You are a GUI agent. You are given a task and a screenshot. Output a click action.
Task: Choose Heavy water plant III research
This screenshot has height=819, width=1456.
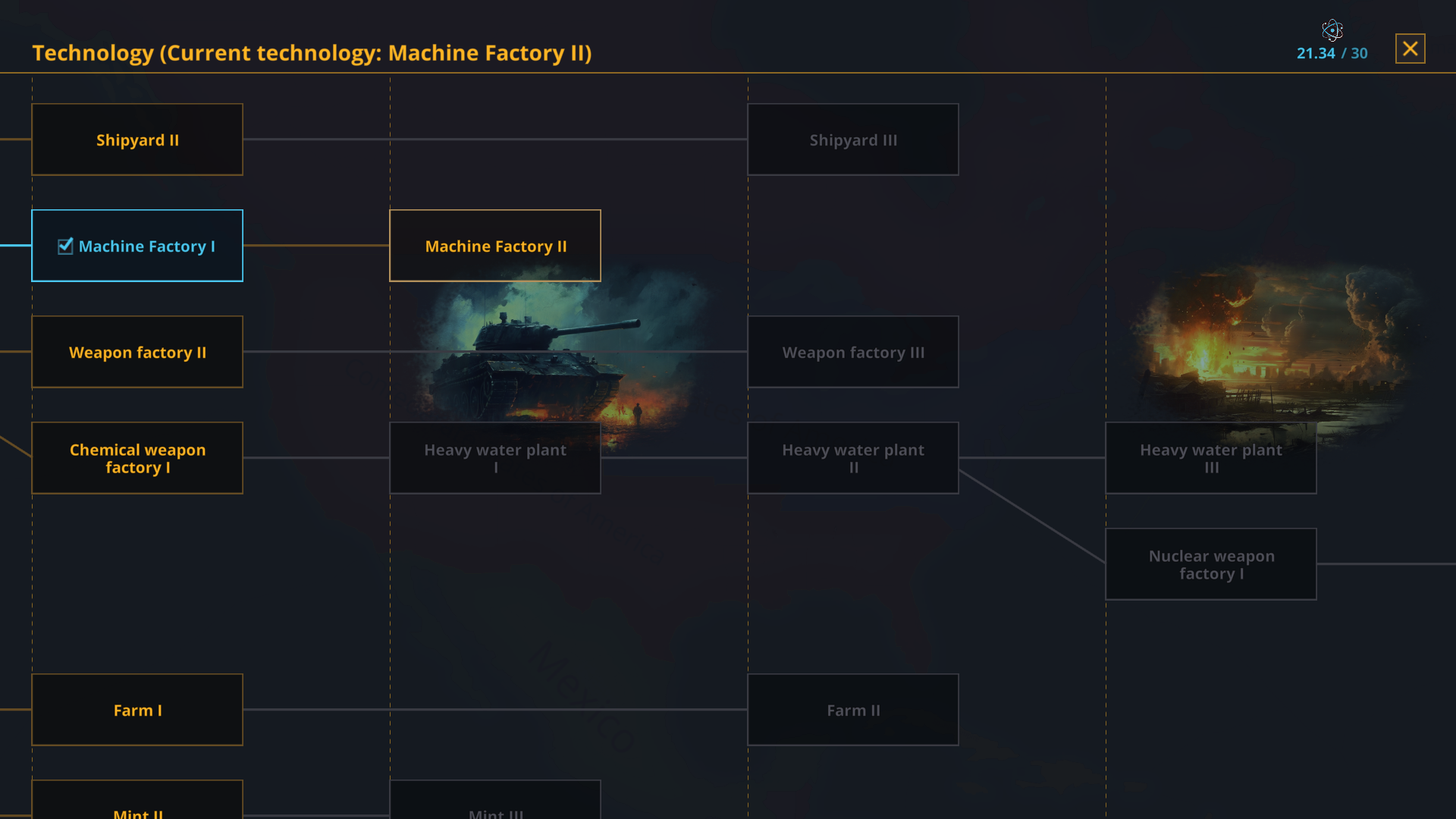(1210, 458)
